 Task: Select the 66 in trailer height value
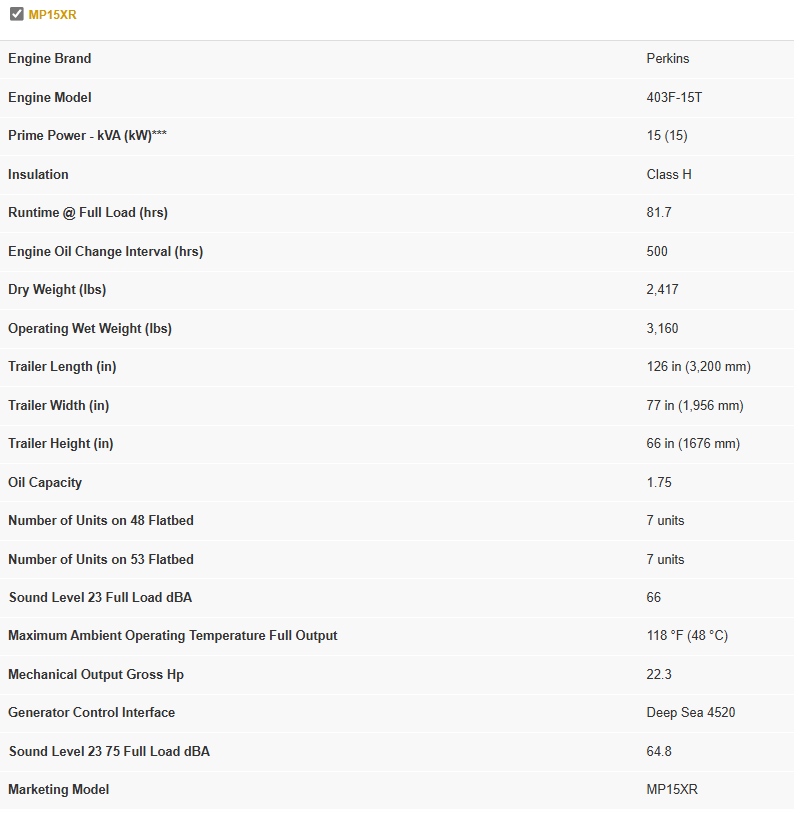(693, 444)
